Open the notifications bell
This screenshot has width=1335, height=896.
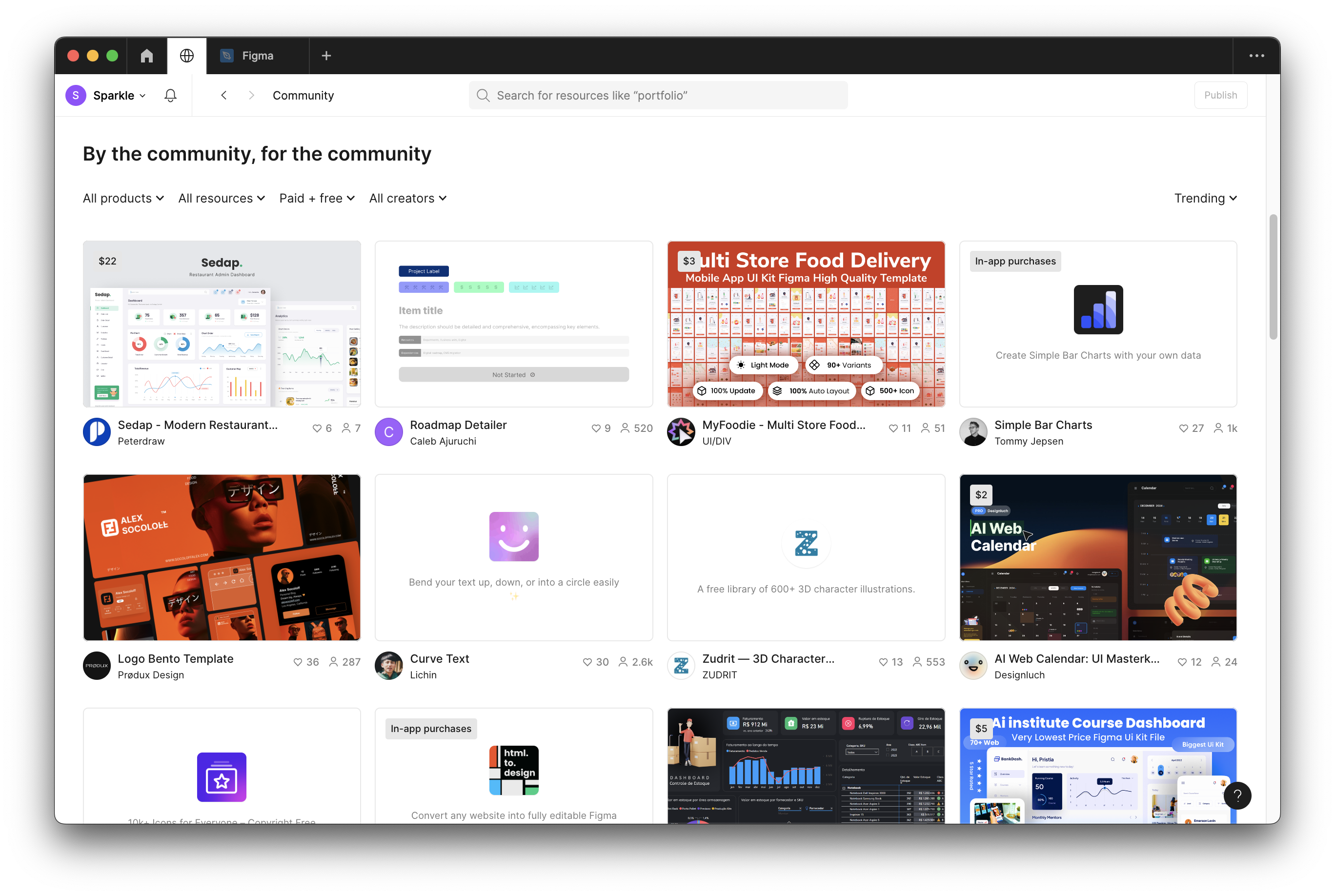click(170, 96)
